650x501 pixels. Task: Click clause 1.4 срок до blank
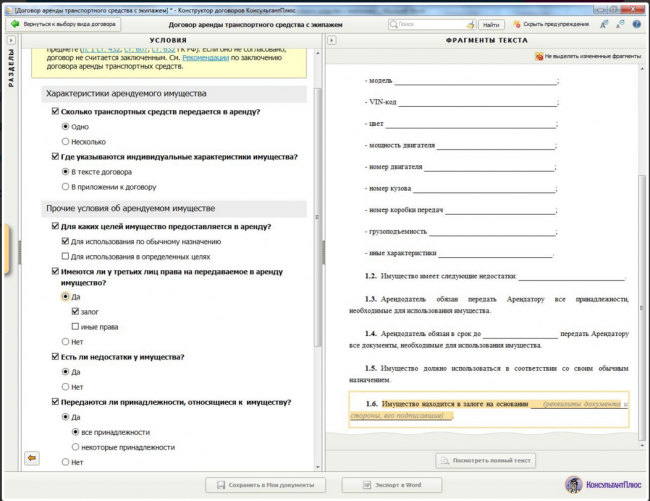coord(520,335)
